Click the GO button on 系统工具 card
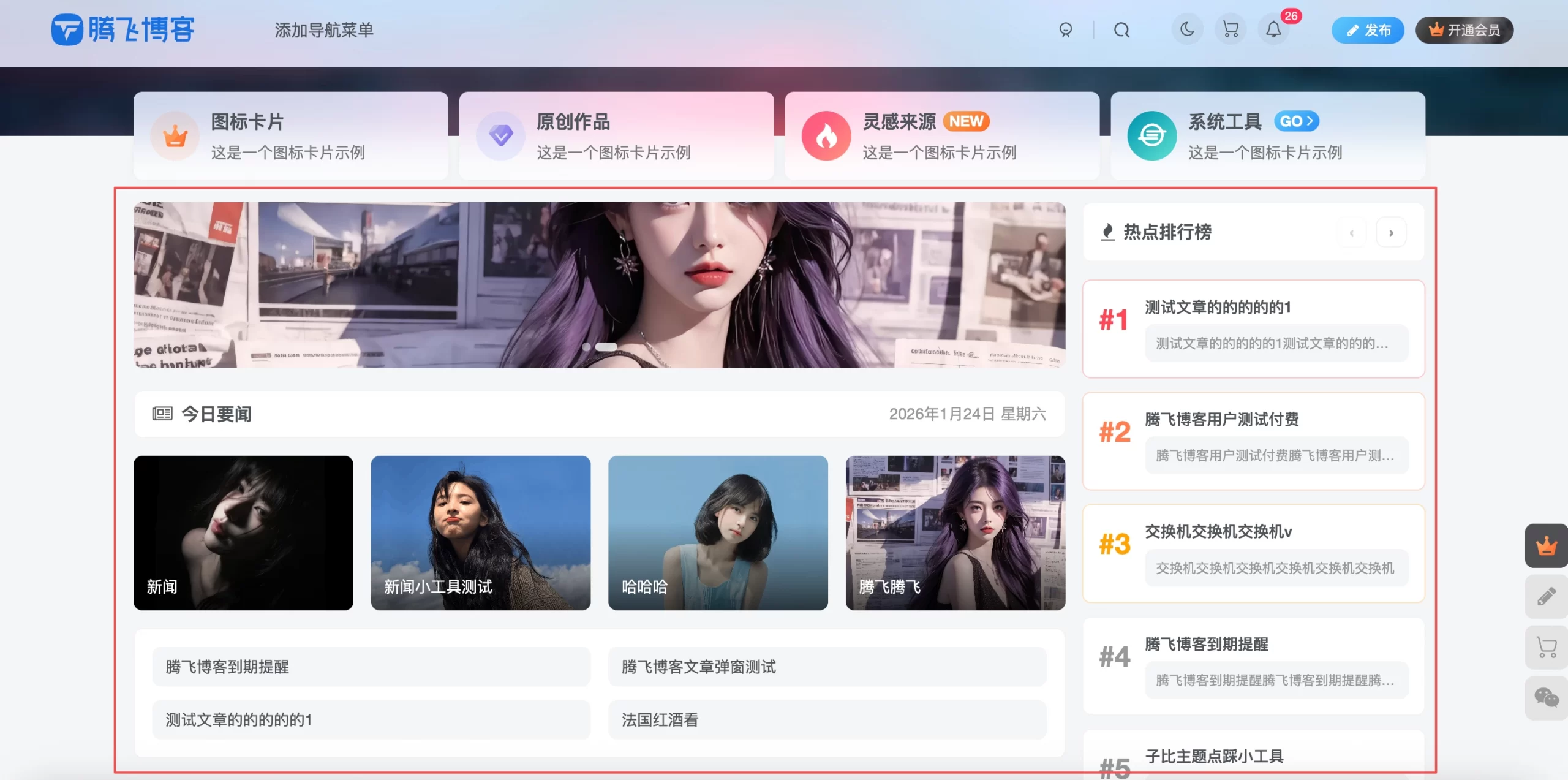 [1296, 121]
